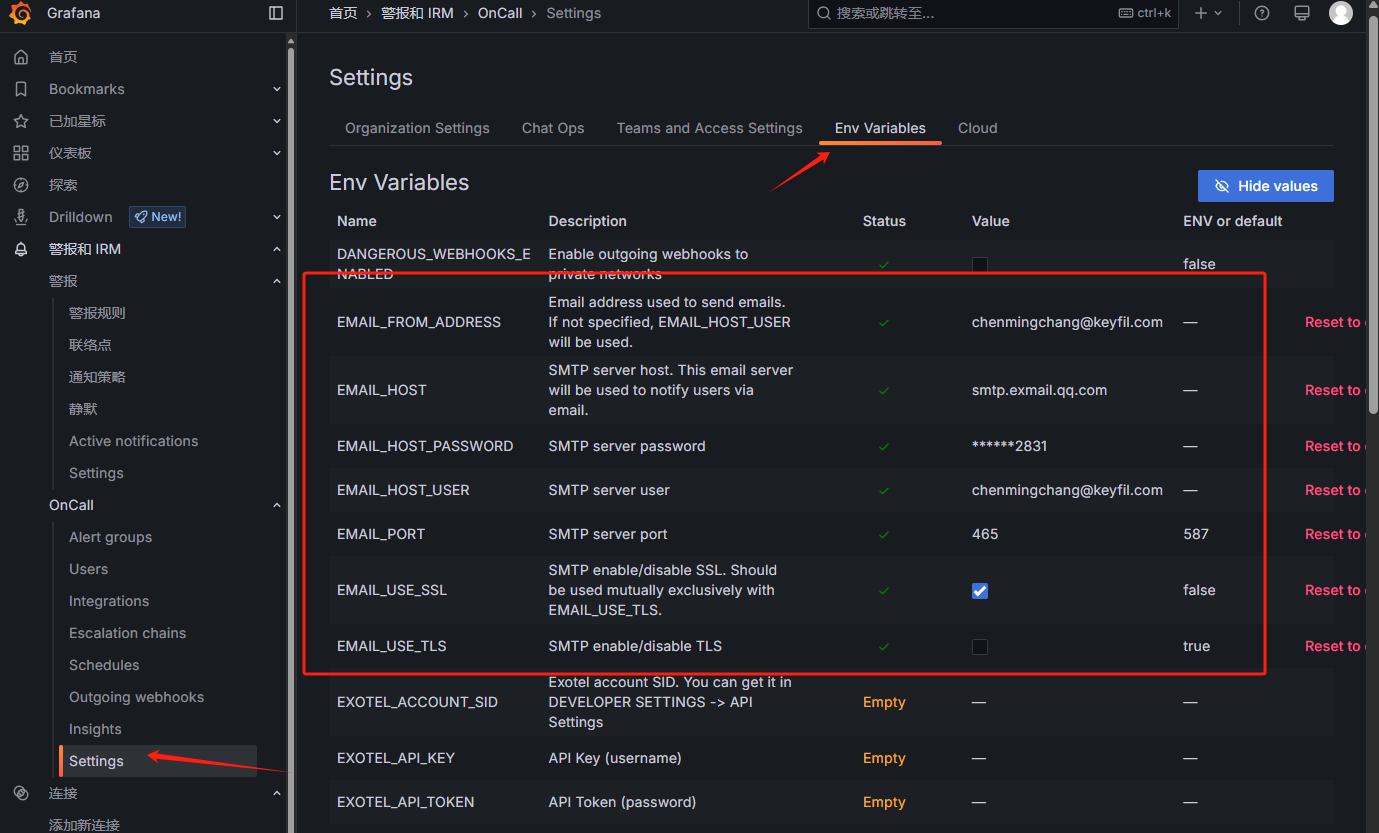Switch to Chat Ops tab
This screenshot has height=833, width=1379.
(553, 128)
